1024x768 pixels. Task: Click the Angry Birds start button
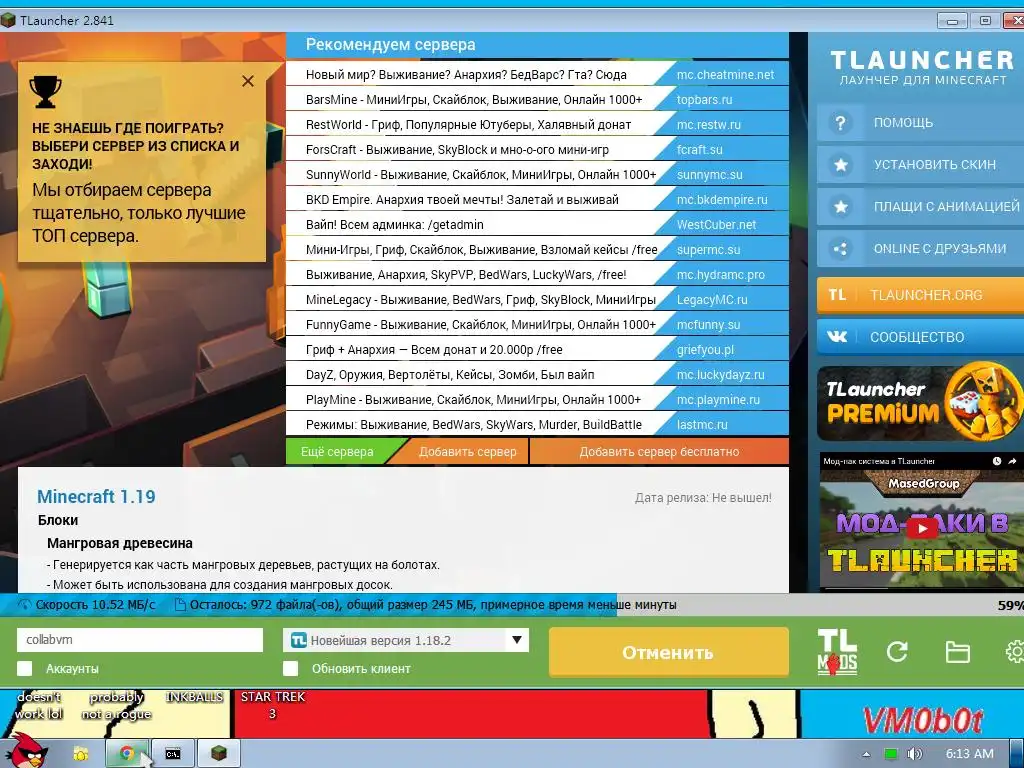click(x=29, y=751)
